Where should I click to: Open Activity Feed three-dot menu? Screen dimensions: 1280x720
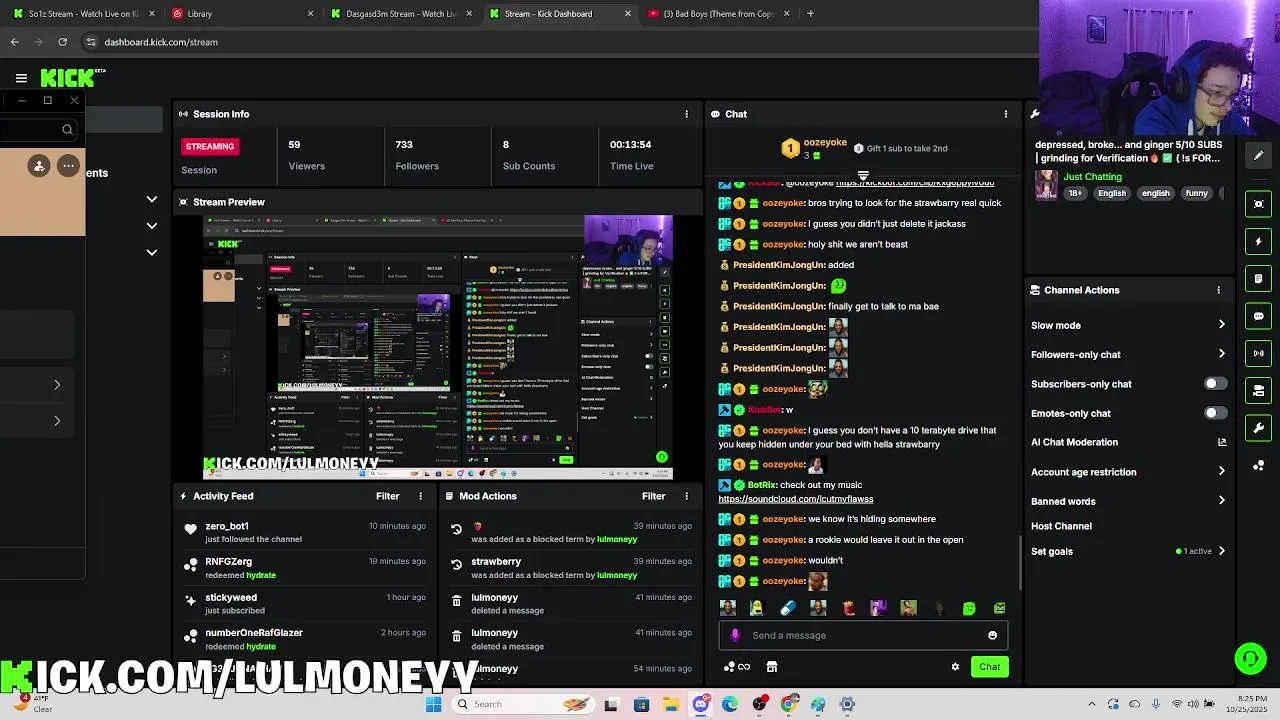click(x=420, y=496)
